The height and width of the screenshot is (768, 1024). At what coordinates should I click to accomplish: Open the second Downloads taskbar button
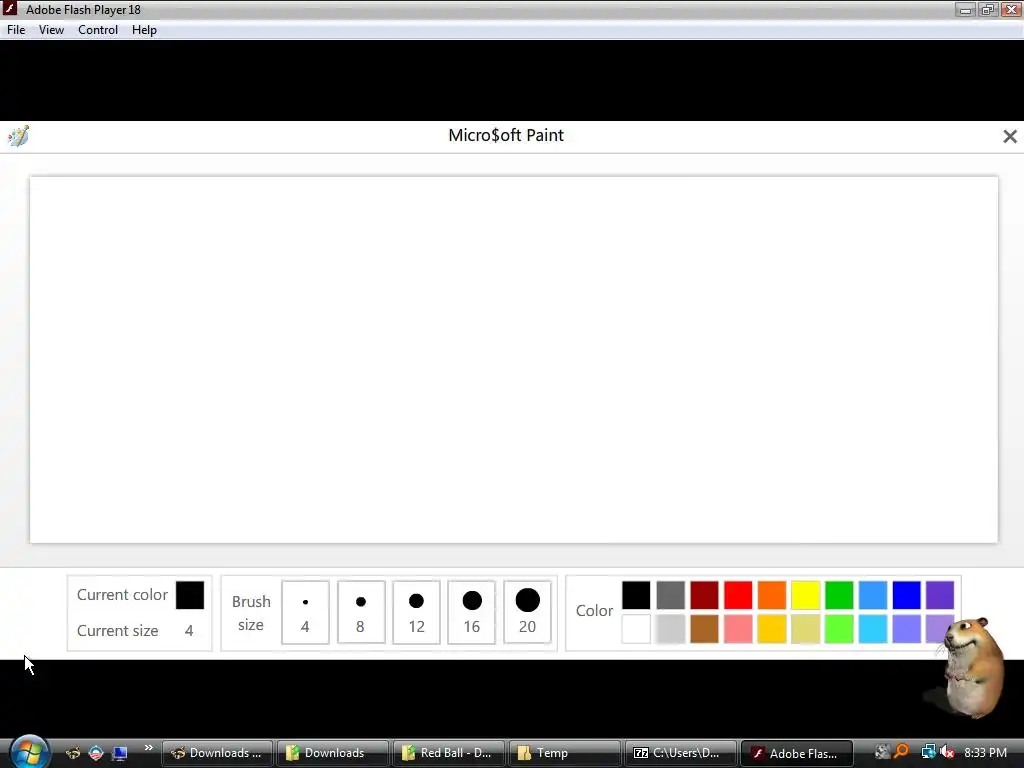pos(332,753)
